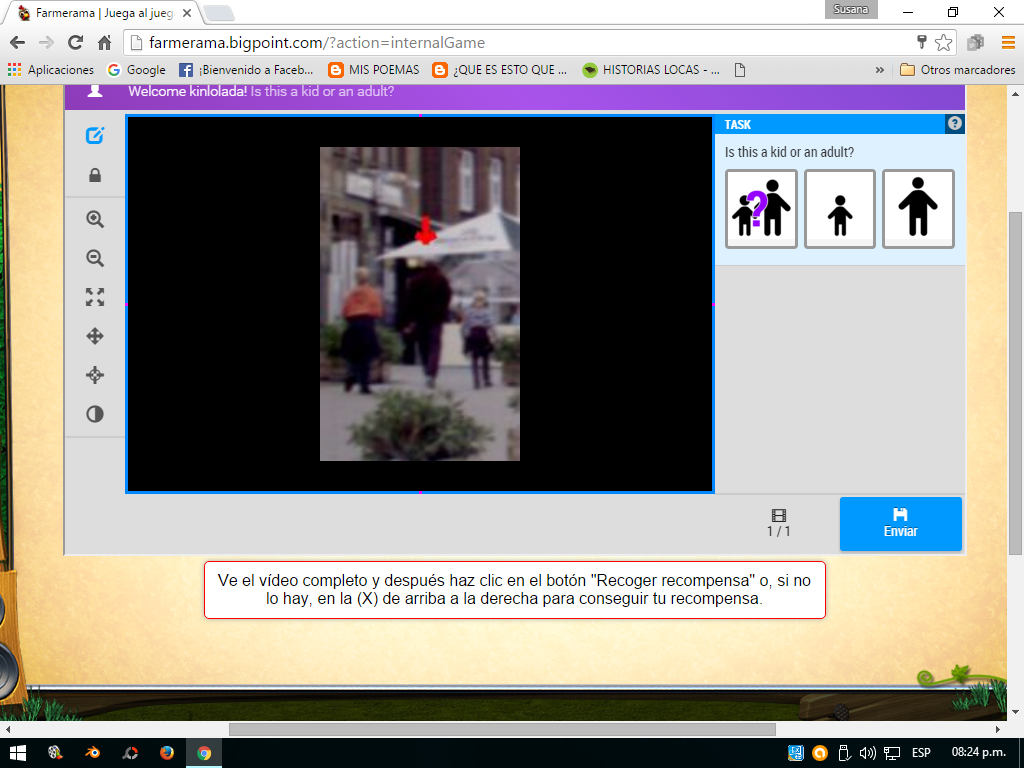
Task: Click the user profile icon in purple bar
Action: point(95,91)
